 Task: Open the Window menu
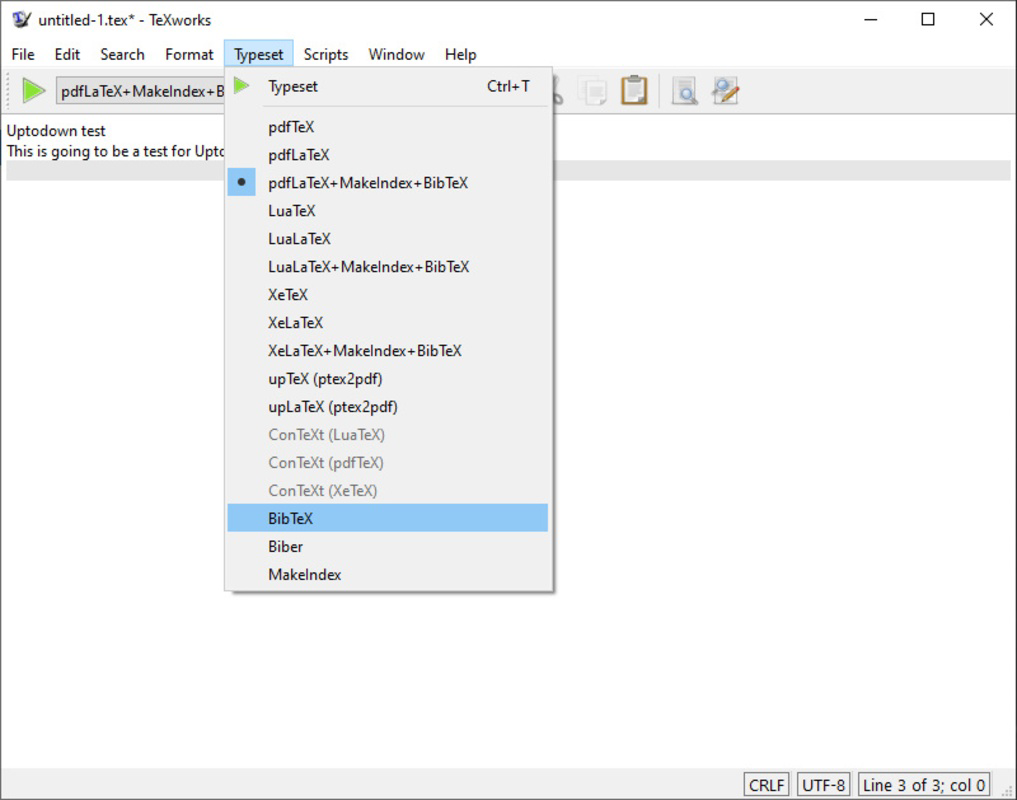(396, 55)
